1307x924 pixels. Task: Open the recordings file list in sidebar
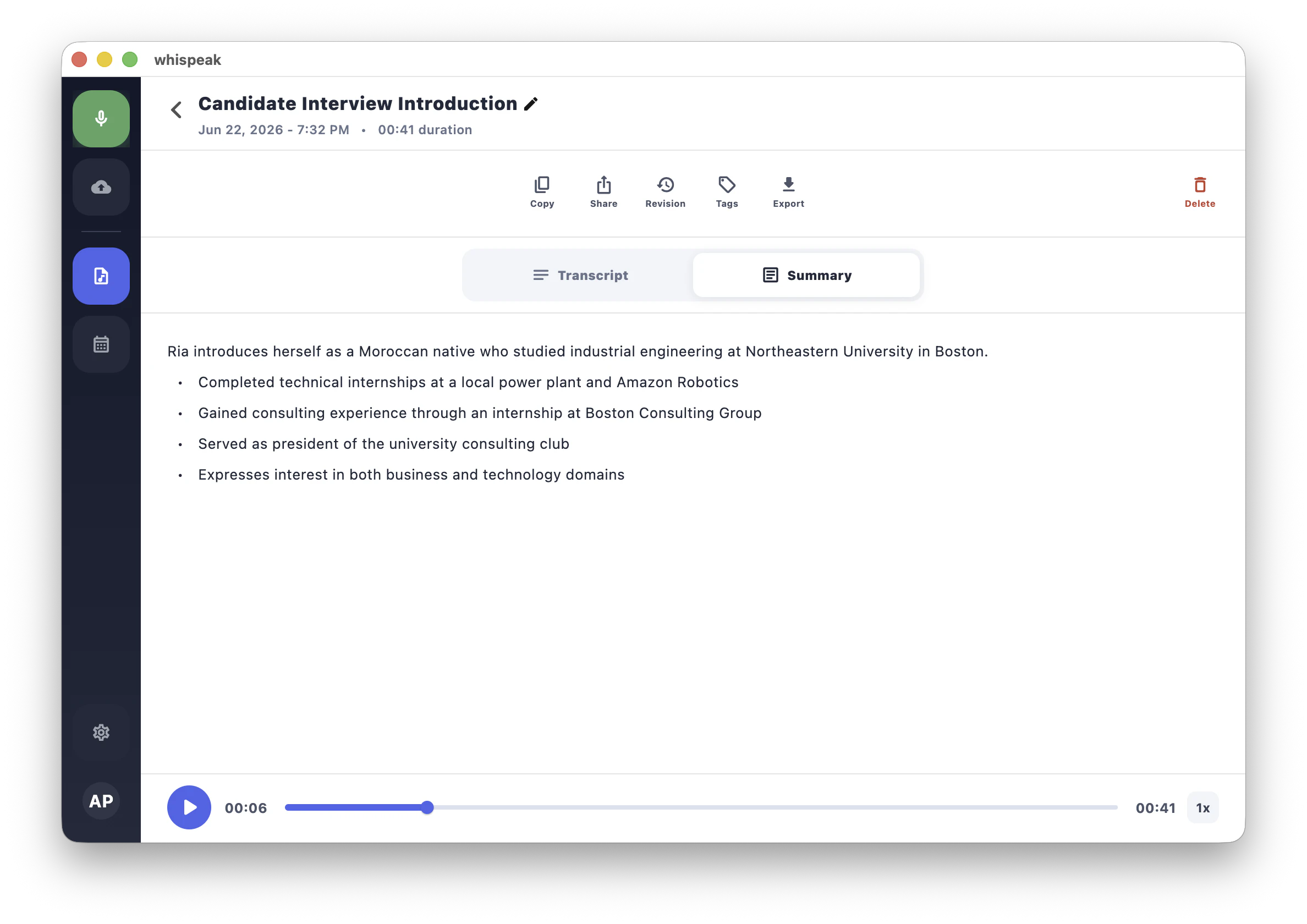click(x=101, y=276)
